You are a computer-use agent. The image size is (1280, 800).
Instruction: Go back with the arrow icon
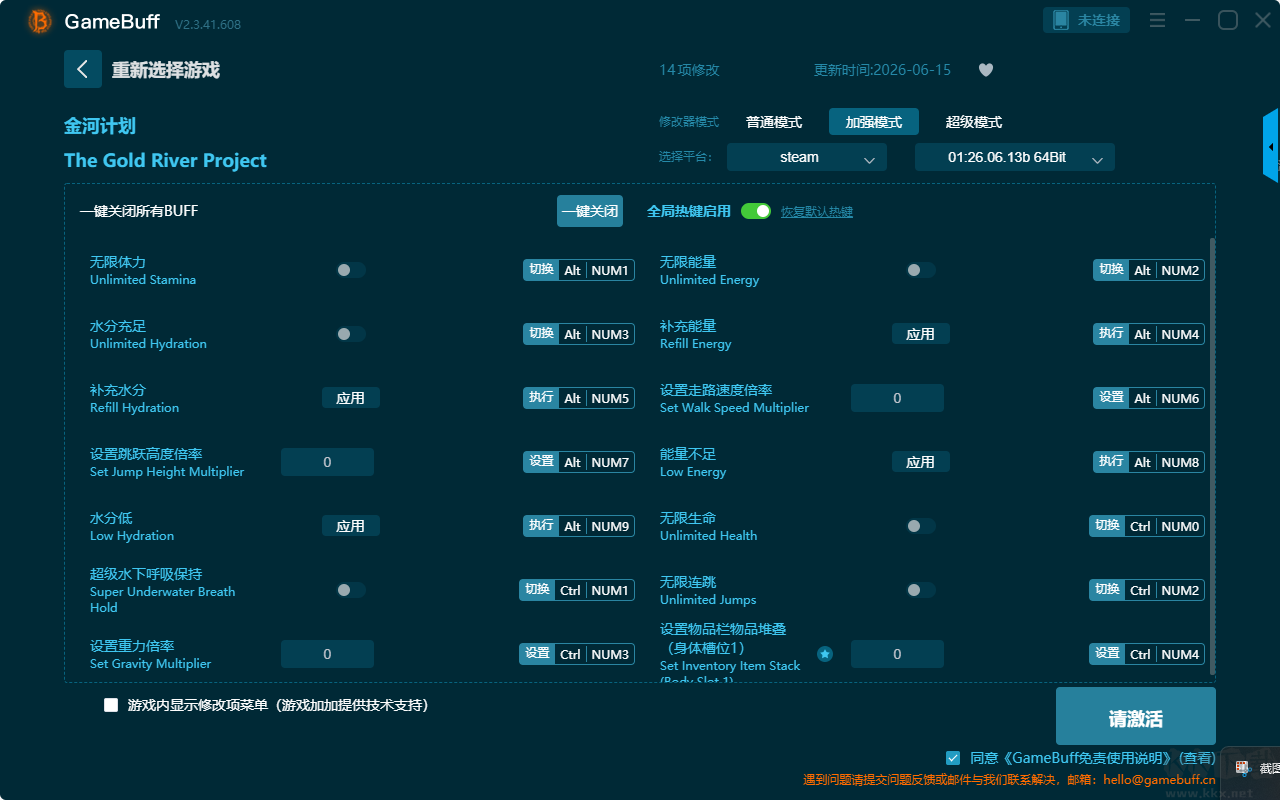pos(83,69)
